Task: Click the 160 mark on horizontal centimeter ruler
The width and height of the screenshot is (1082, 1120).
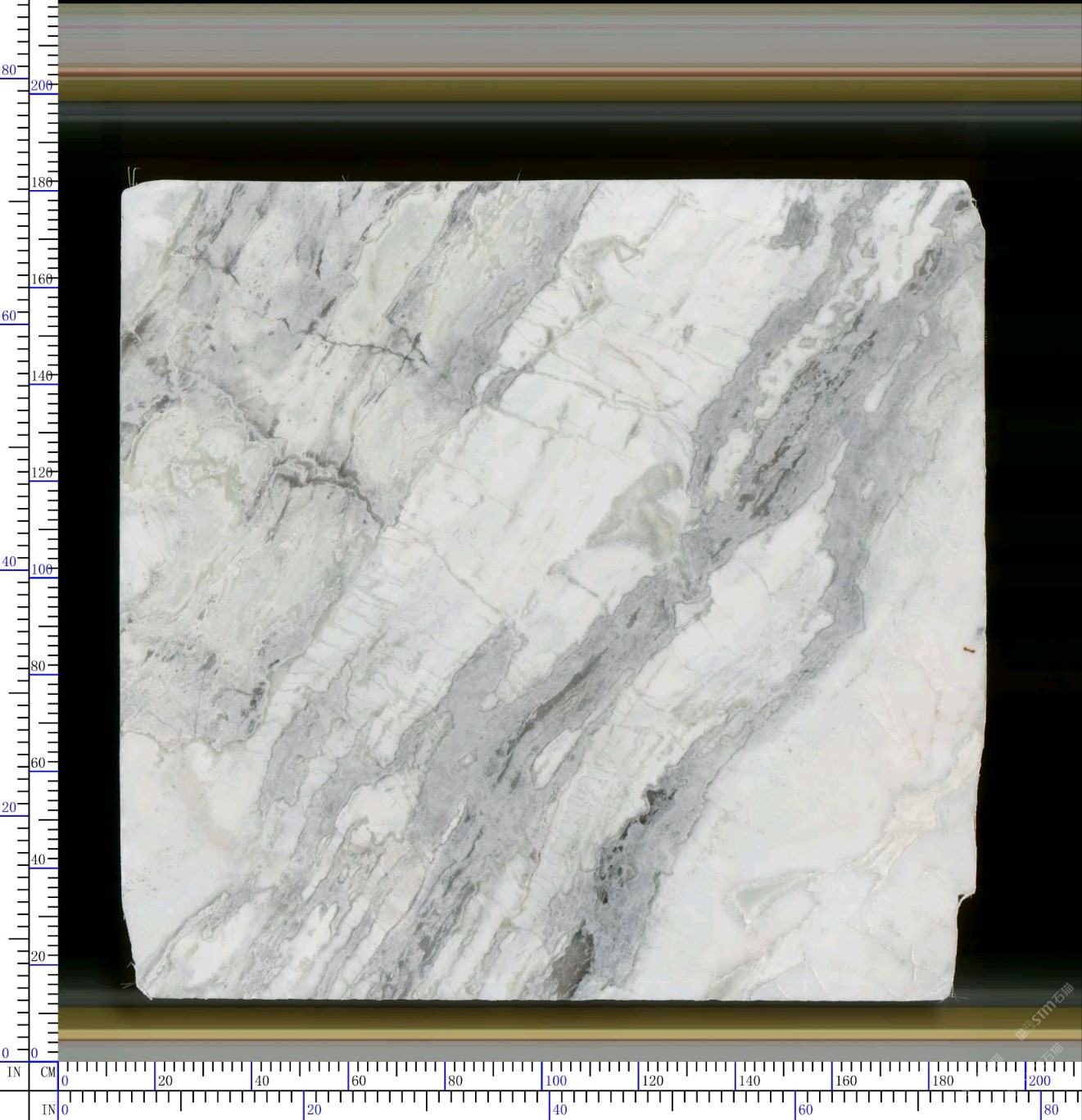Action: [x=845, y=1081]
